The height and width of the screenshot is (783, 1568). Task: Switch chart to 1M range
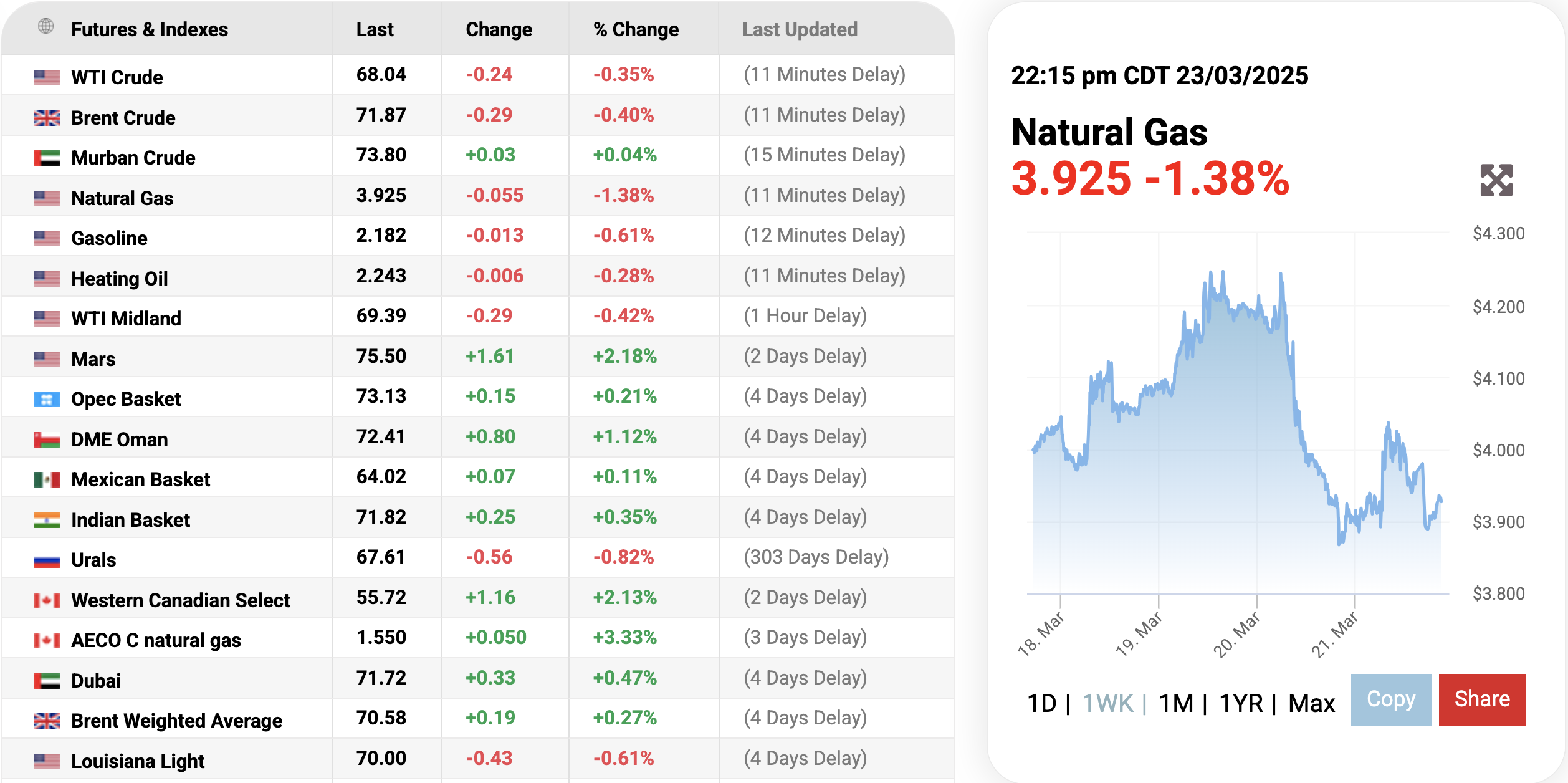pos(1175,703)
